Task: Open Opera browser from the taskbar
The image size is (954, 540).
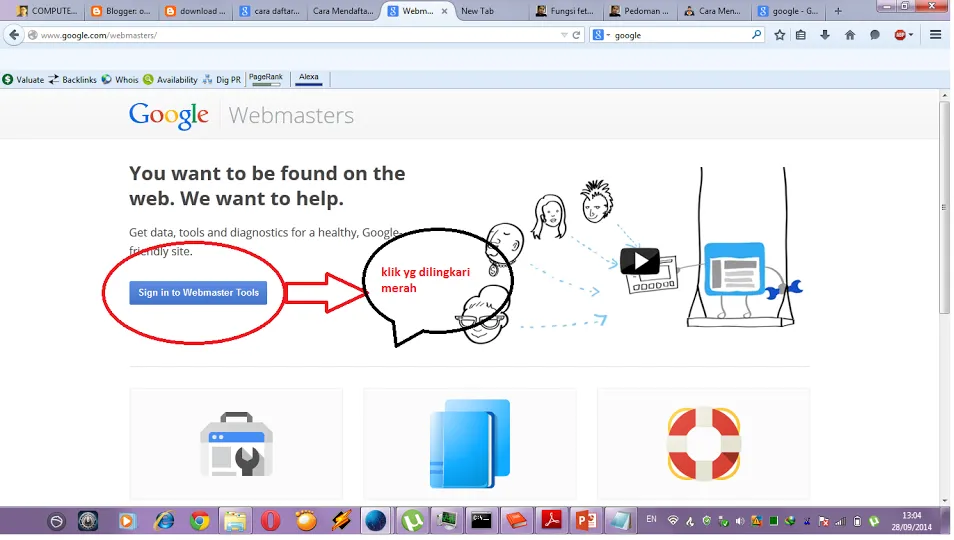Action: [271, 521]
